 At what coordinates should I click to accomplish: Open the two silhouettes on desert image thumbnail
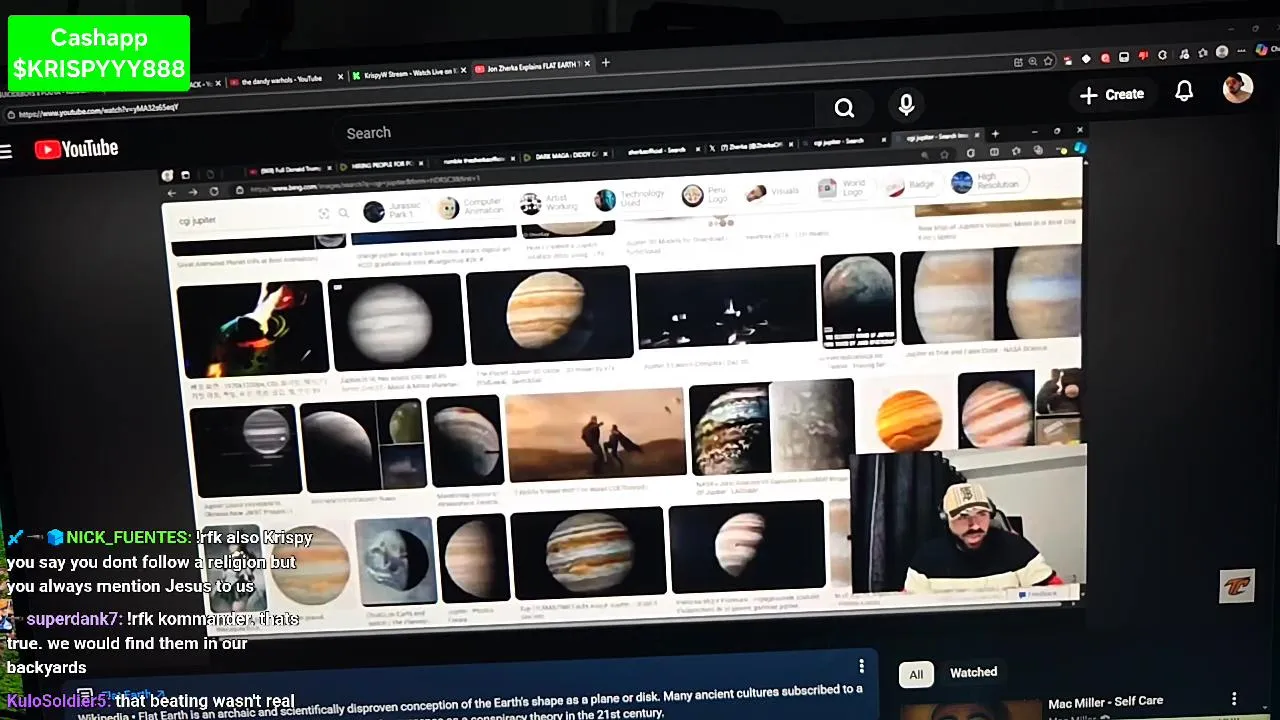(596, 435)
